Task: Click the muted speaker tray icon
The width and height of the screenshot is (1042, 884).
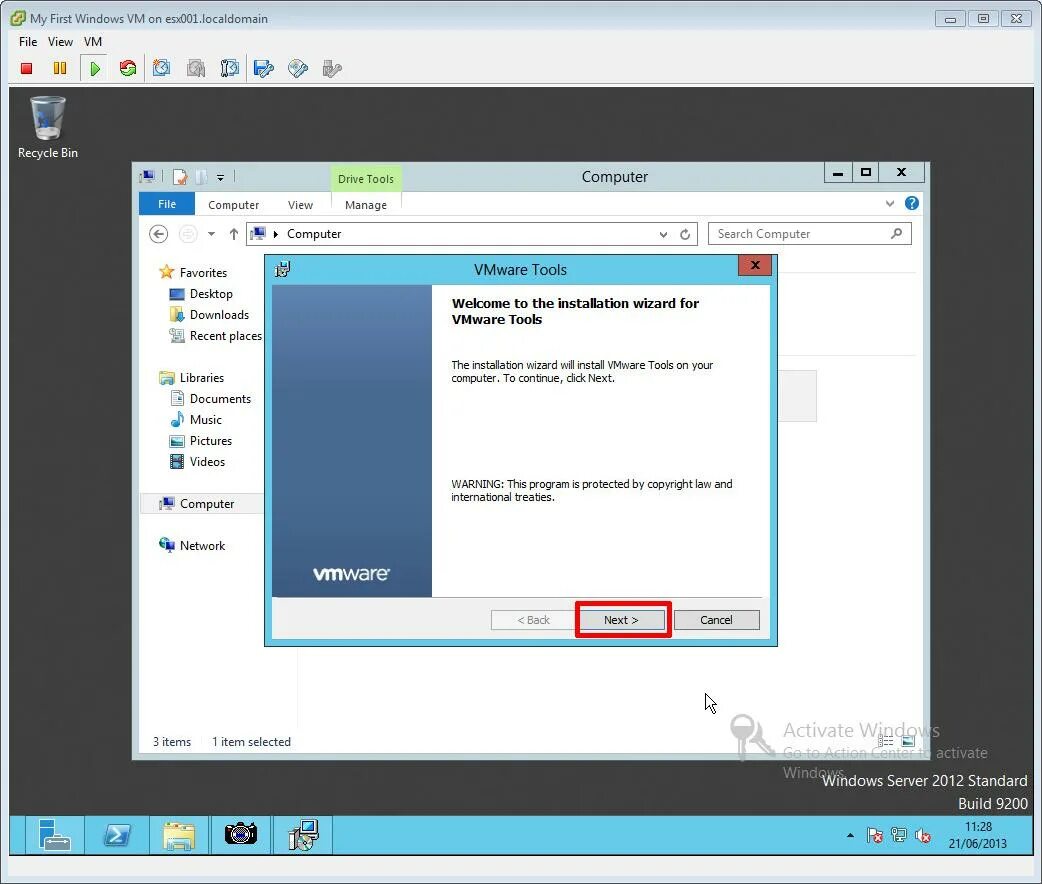Action: coord(922,835)
